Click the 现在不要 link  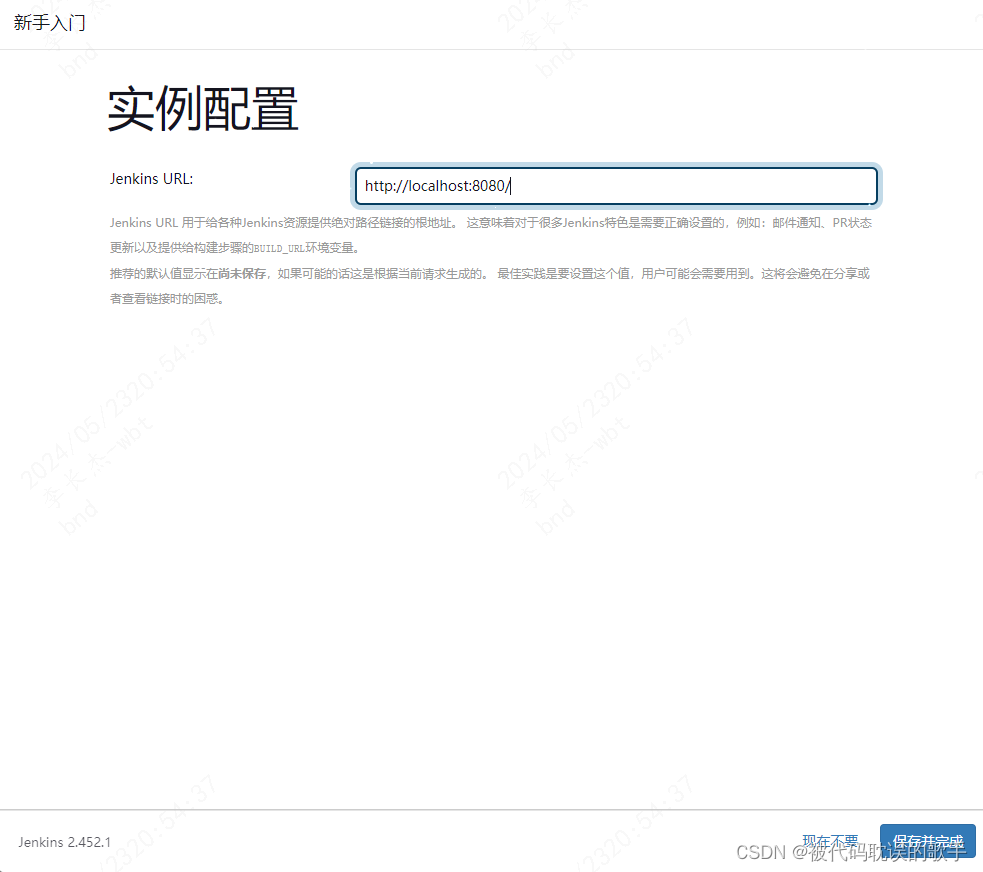[x=830, y=841]
